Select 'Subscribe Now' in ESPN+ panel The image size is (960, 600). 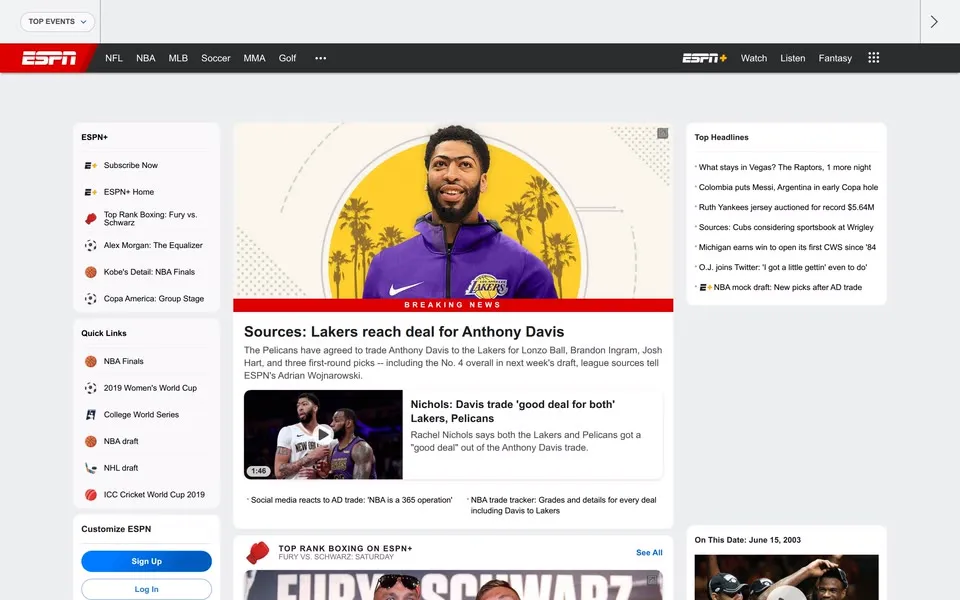click(130, 165)
